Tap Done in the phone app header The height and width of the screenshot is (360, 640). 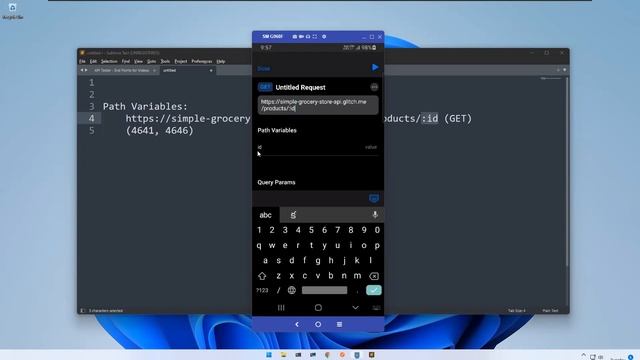click(x=264, y=69)
